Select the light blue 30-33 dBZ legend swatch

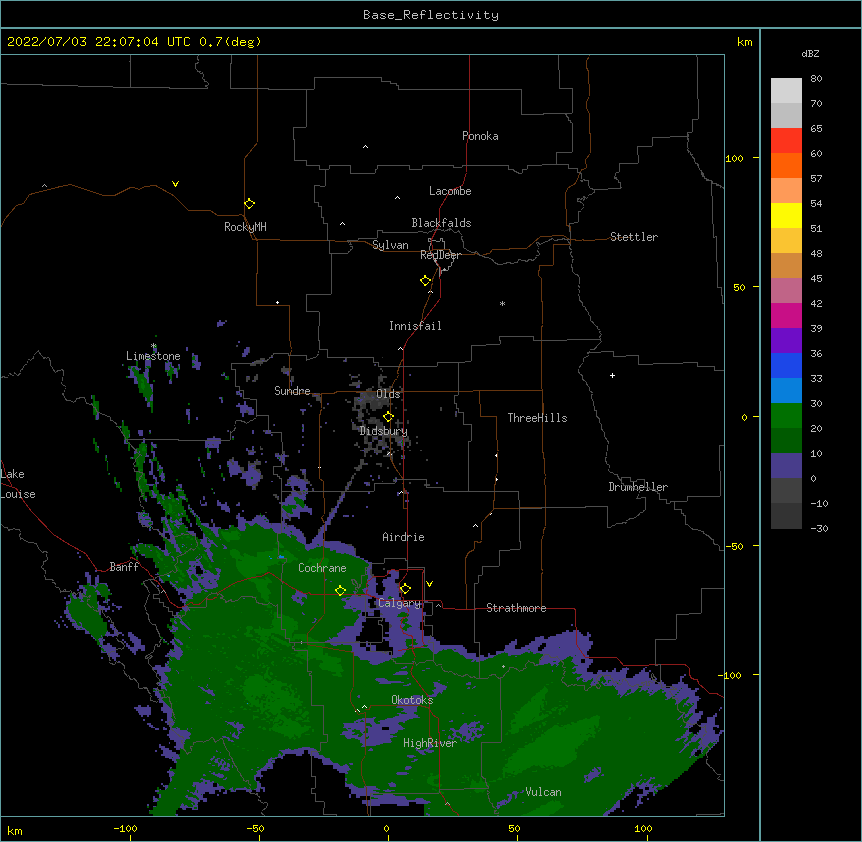(x=786, y=391)
